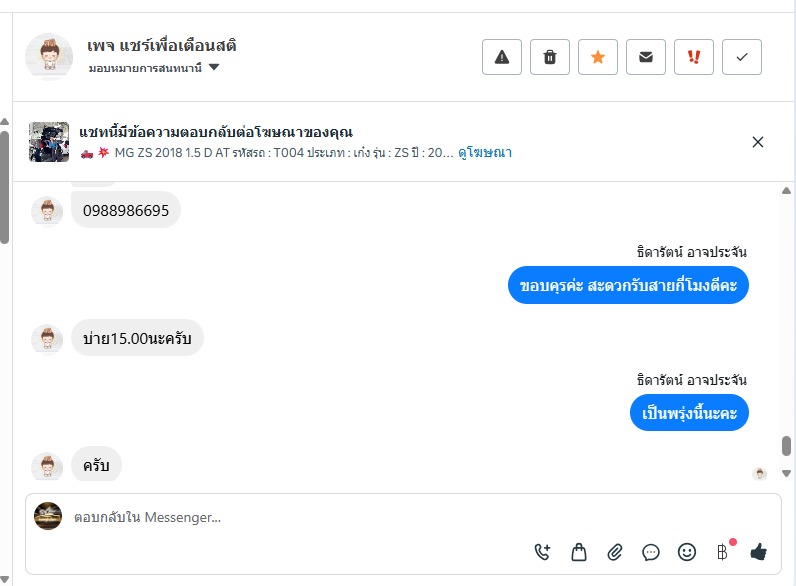Dismiss the ad reply banner
Screen dimensions: 796x586
click(758, 142)
